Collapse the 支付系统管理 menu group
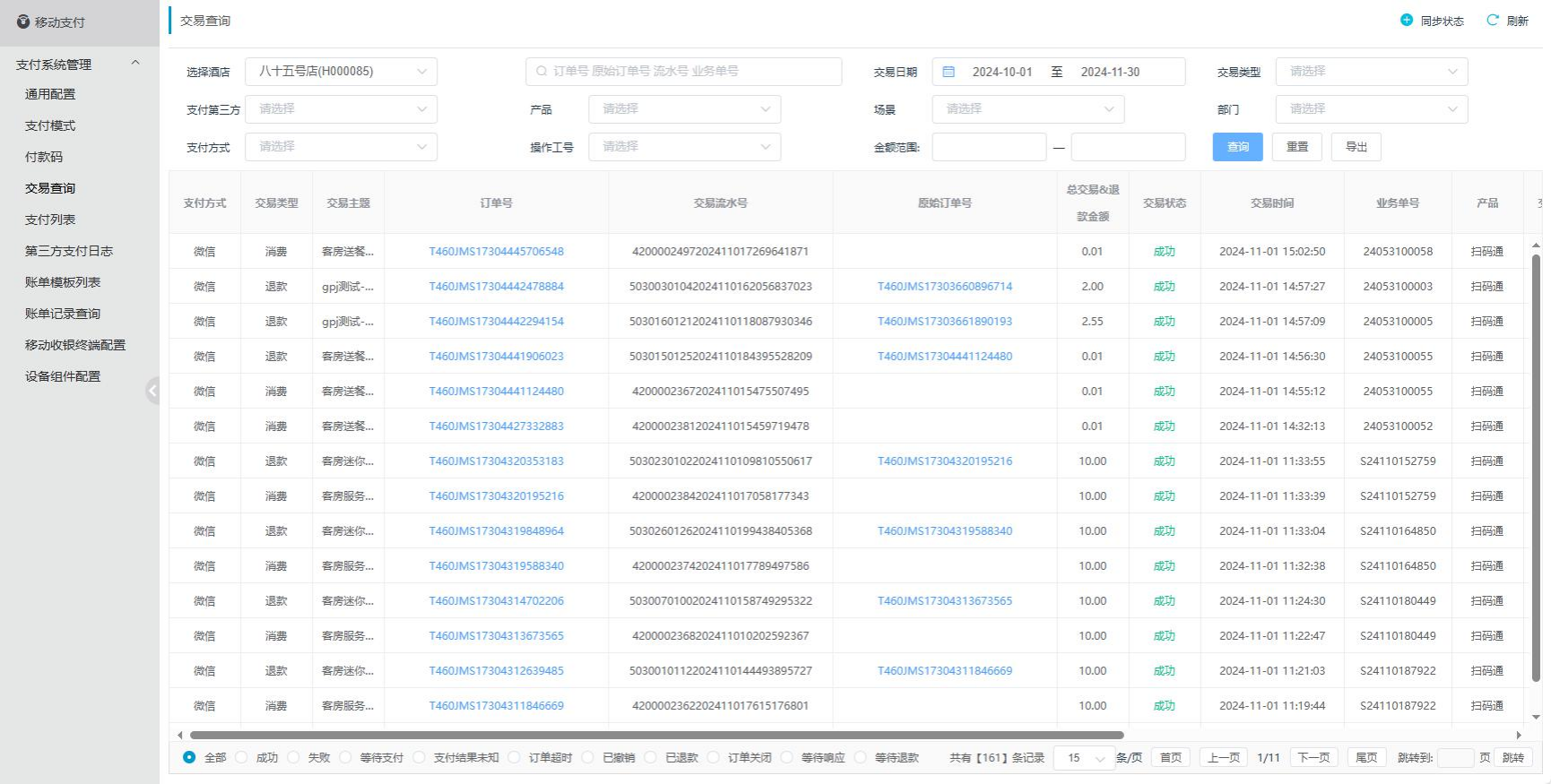The height and width of the screenshot is (784, 1551). (x=135, y=63)
